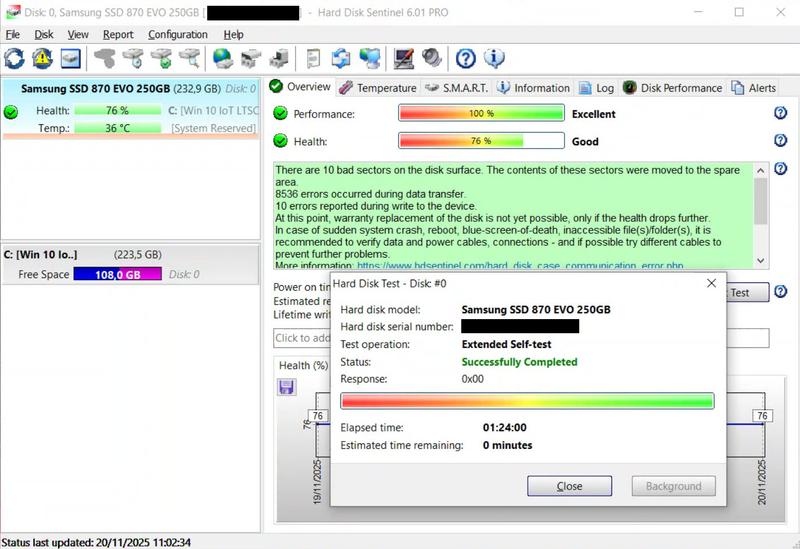
Task: Click the monitor with pen configuration icon
Action: tap(404, 58)
